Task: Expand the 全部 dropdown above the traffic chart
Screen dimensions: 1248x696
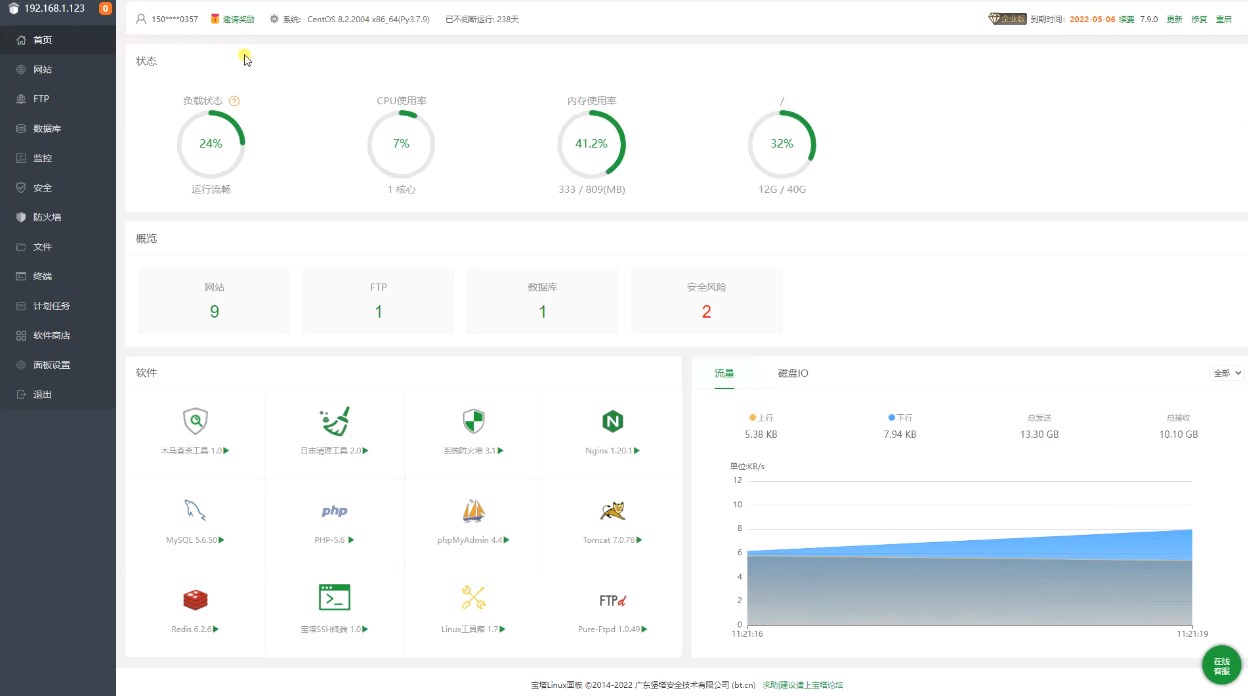Action: click(1227, 373)
